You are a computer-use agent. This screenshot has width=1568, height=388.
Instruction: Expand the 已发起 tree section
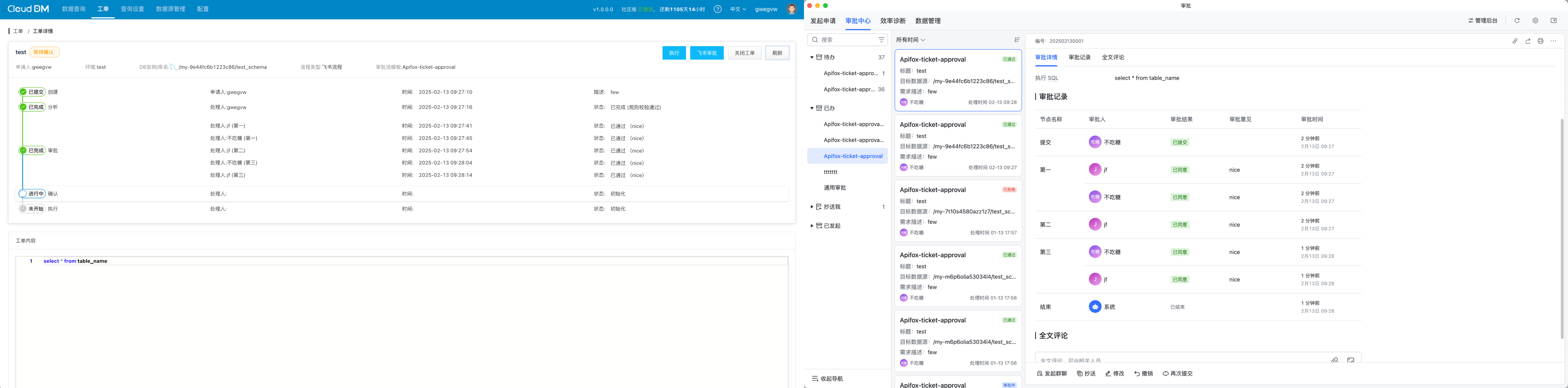(812, 226)
